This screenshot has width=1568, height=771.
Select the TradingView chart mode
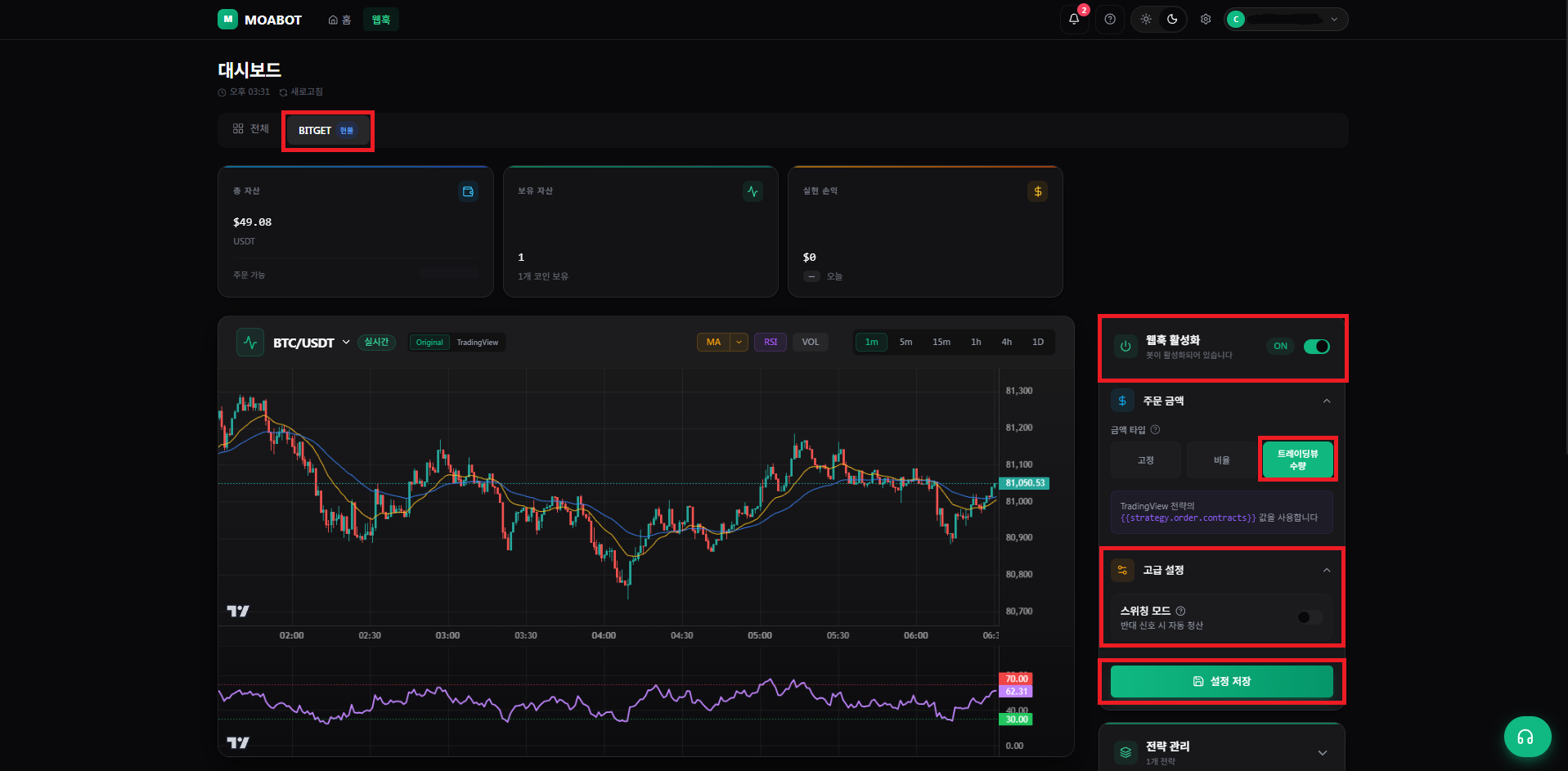click(478, 343)
